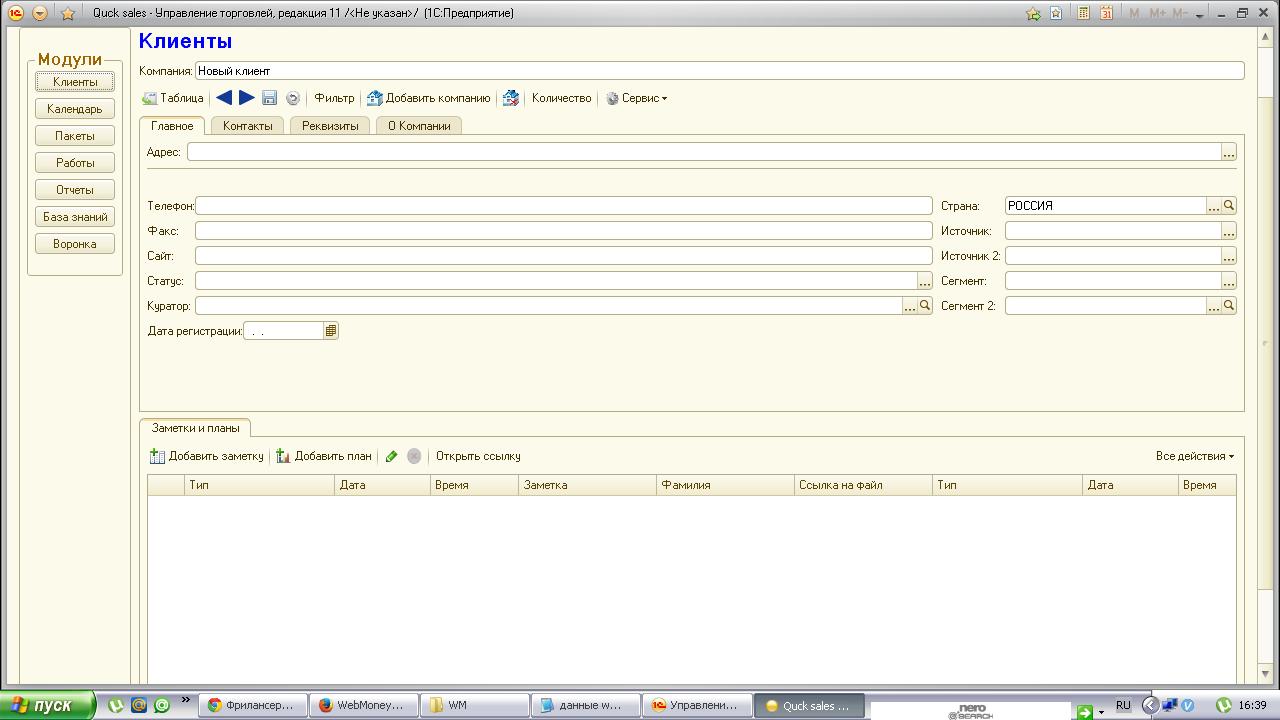Click the green pencil edit icon
Screen dimensions: 1280x720
[392, 456]
